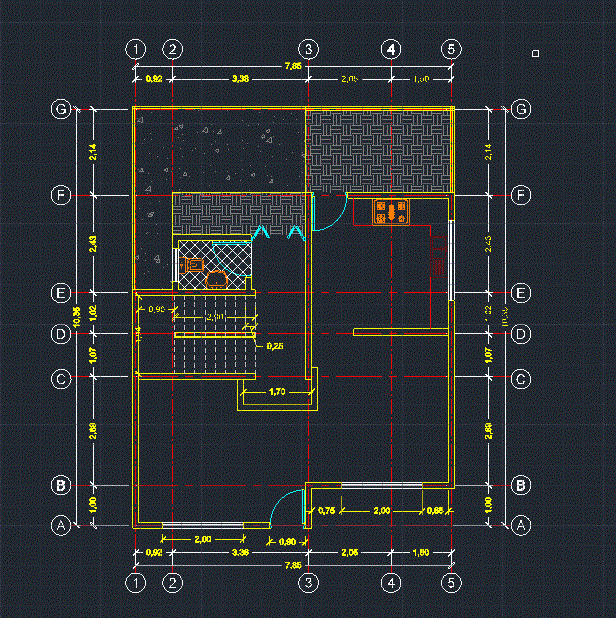Select the left-side 2,88 dimension text

pos(93,431)
